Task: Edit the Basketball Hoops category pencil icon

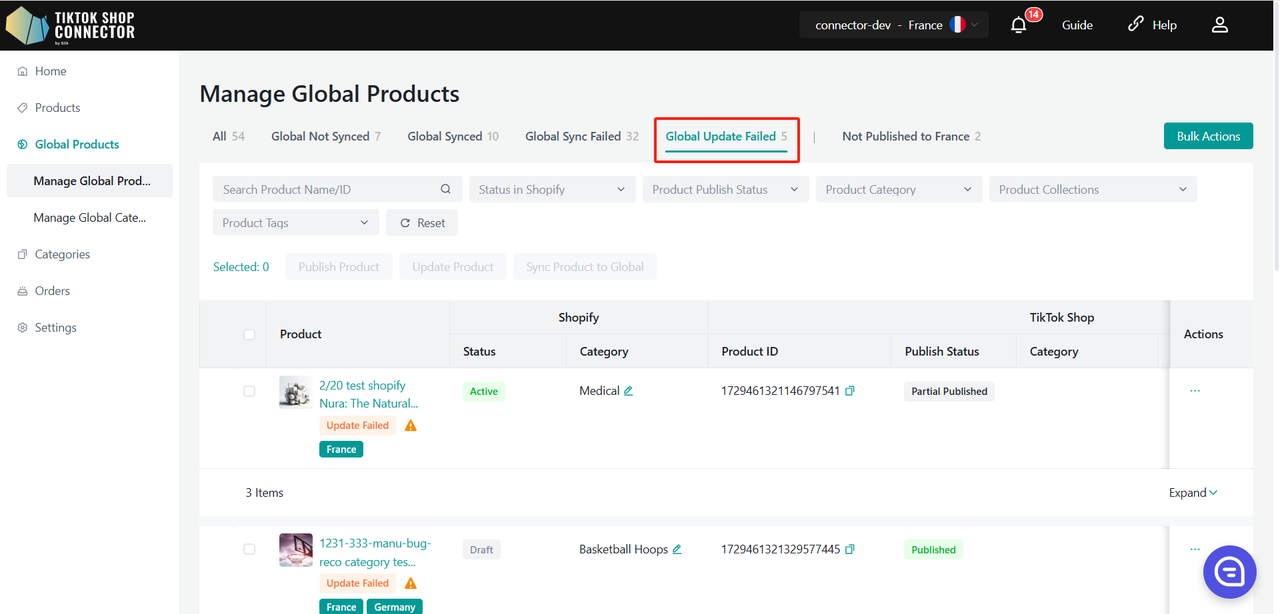Action: click(677, 549)
